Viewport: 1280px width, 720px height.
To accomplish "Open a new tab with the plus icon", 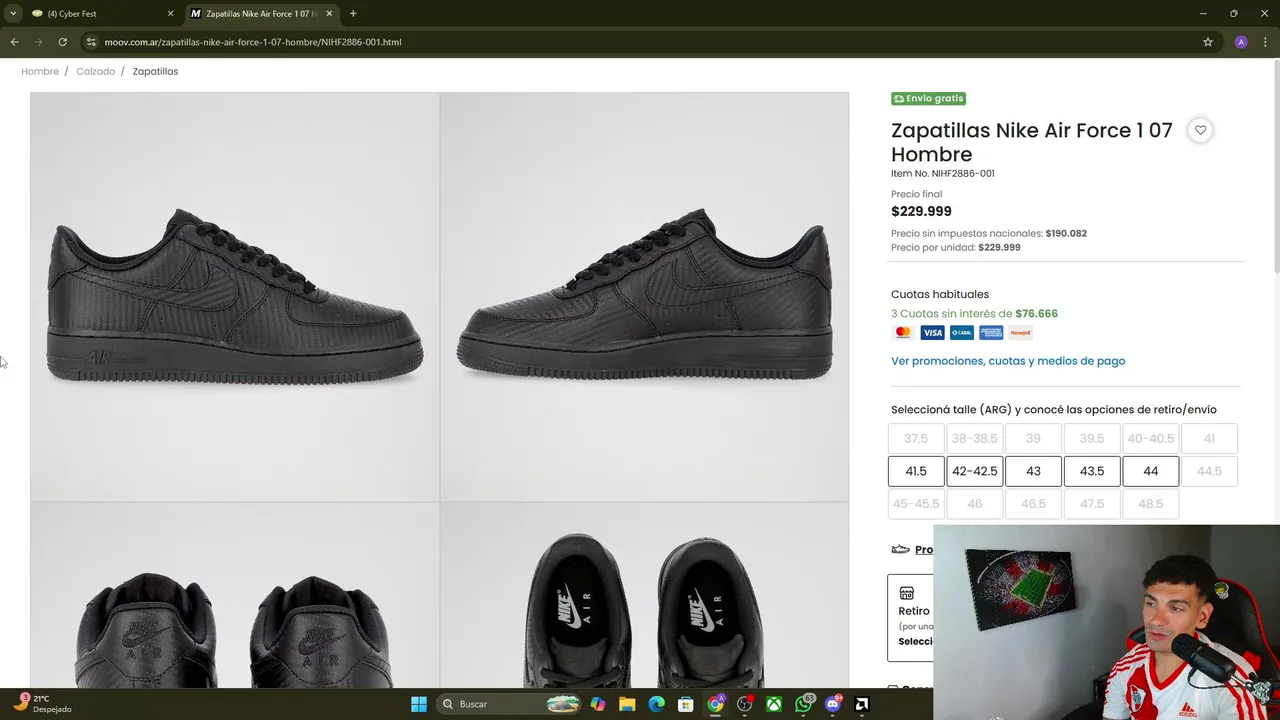I will tap(353, 14).
